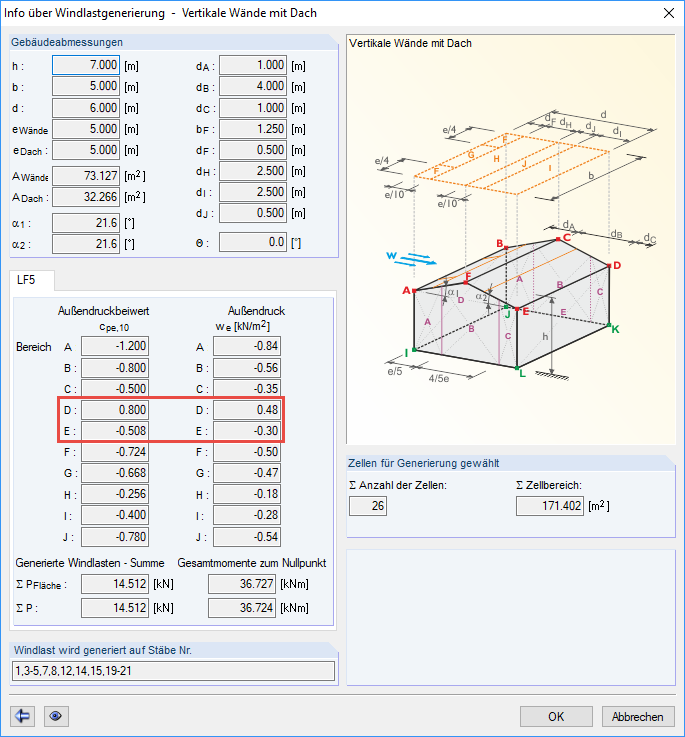This screenshot has height=737, width=685.
Task: Click external pressure 0.48 for zone D
Action: click(247, 410)
